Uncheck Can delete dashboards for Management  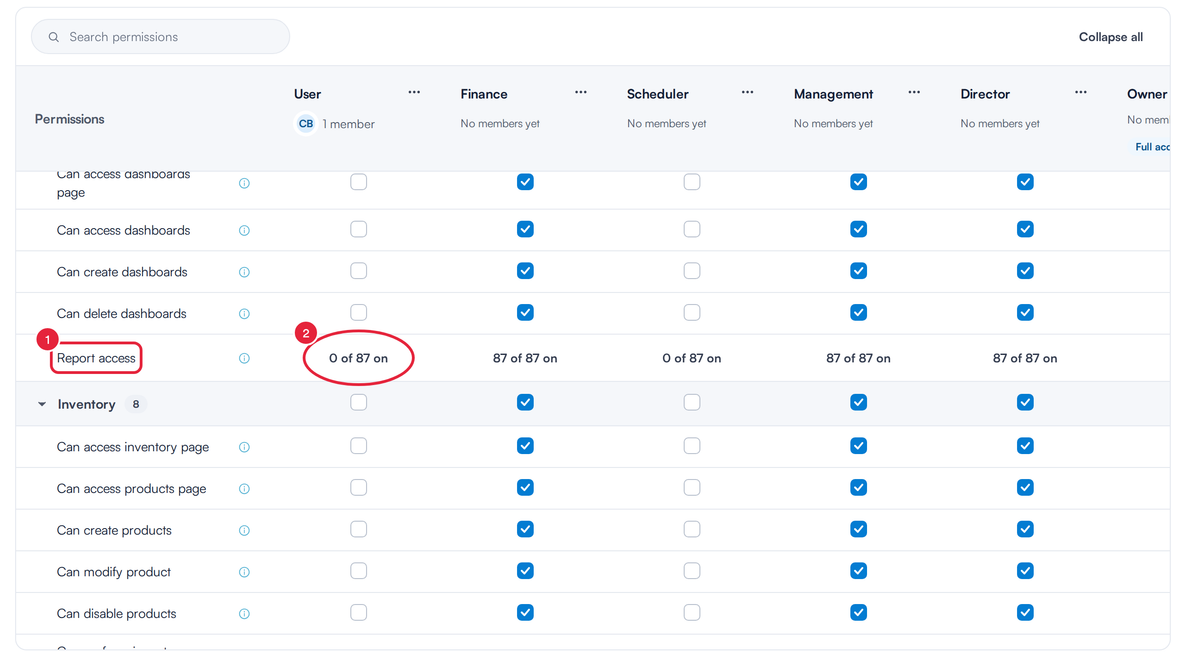pos(858,313)
